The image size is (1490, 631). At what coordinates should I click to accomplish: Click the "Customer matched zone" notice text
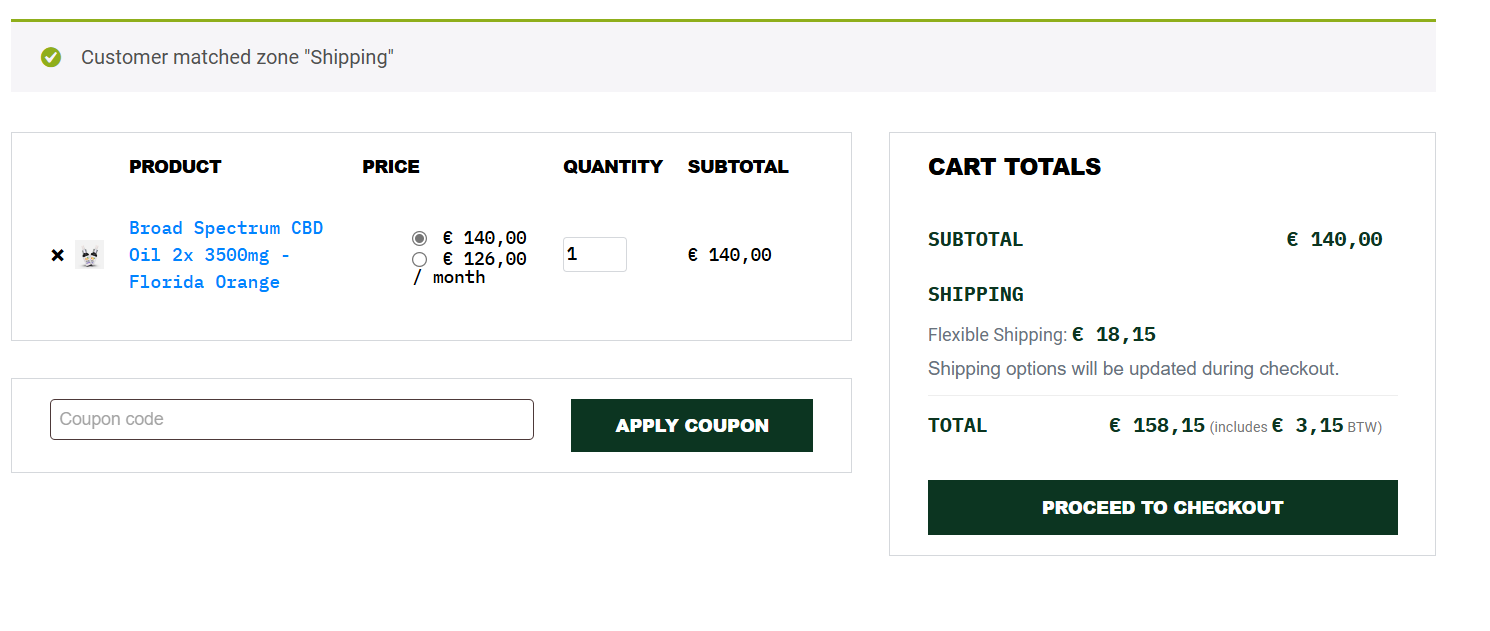tap(237, 58)
